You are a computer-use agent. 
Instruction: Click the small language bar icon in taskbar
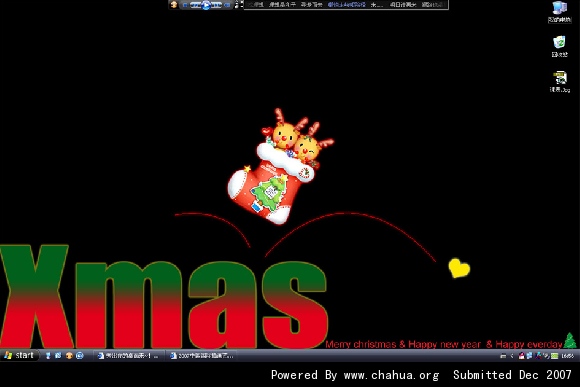point(503,356)
